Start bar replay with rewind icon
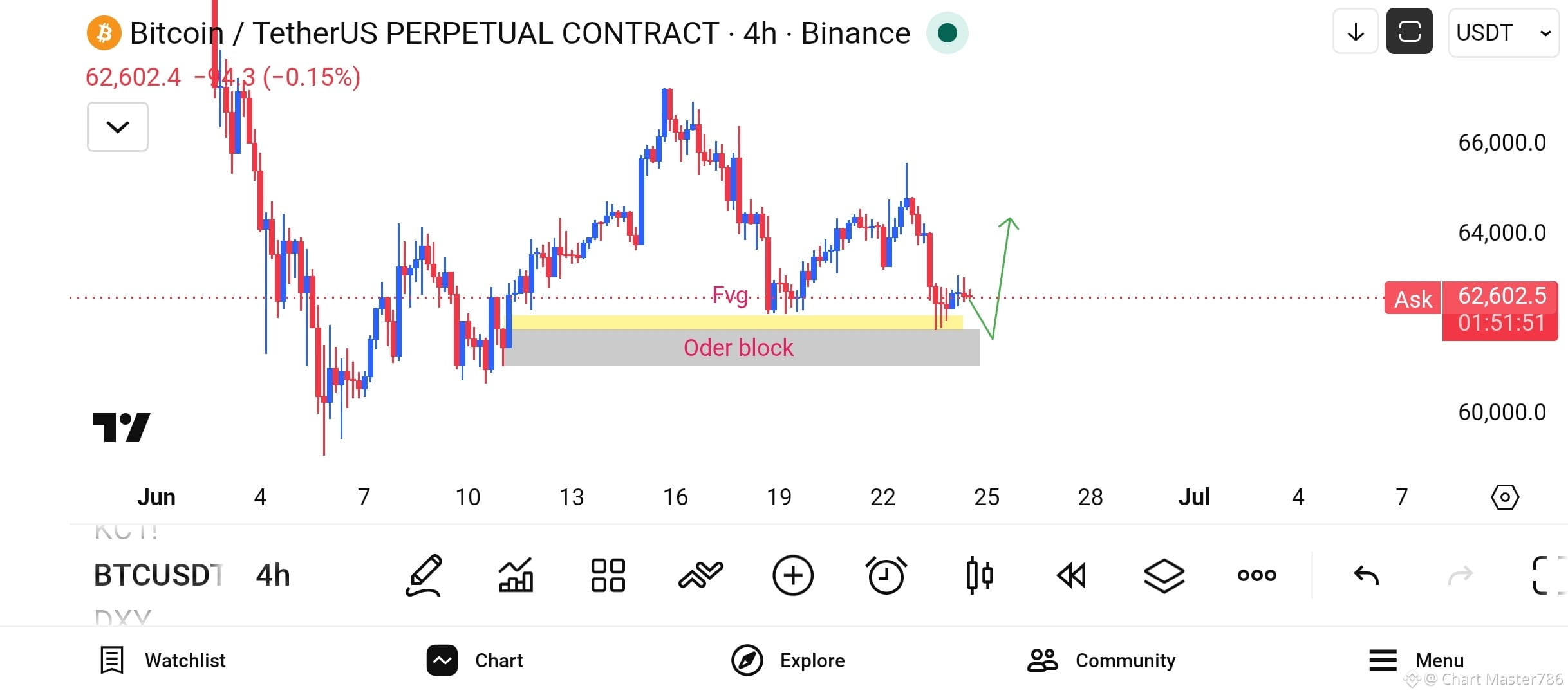Image resolution: width=1568 pixels, height=695 pixels. tap(1072, 575)
